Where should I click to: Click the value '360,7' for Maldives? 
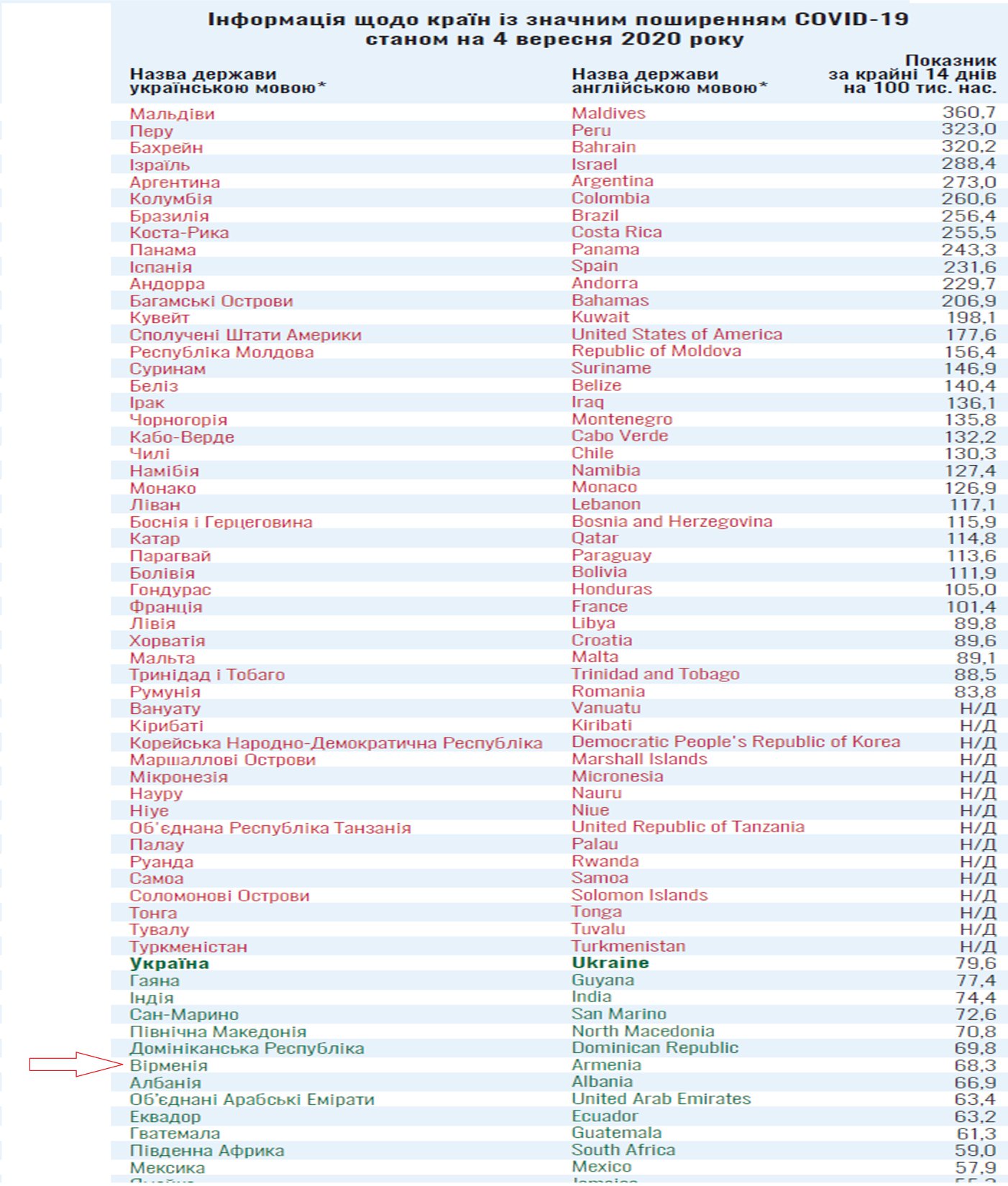[x=968, y=112]
